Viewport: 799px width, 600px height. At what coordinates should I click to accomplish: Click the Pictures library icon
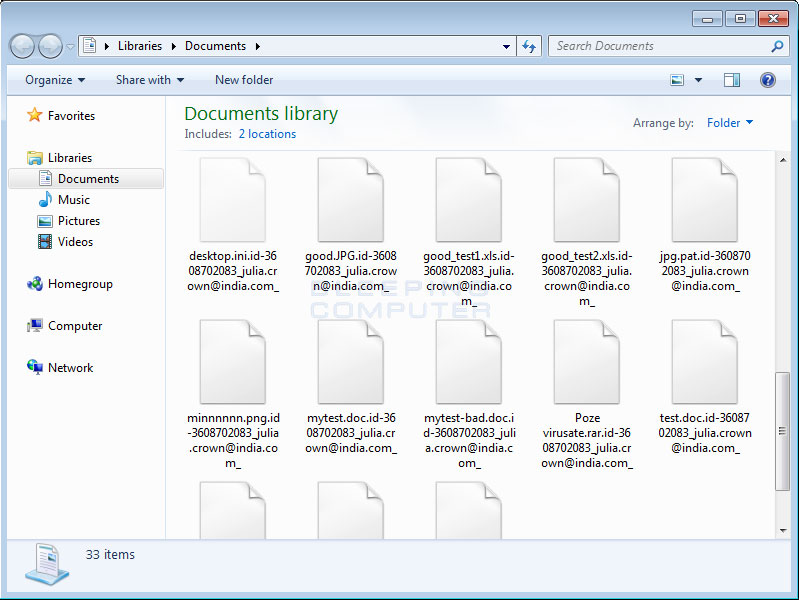[x=45, y=221]
